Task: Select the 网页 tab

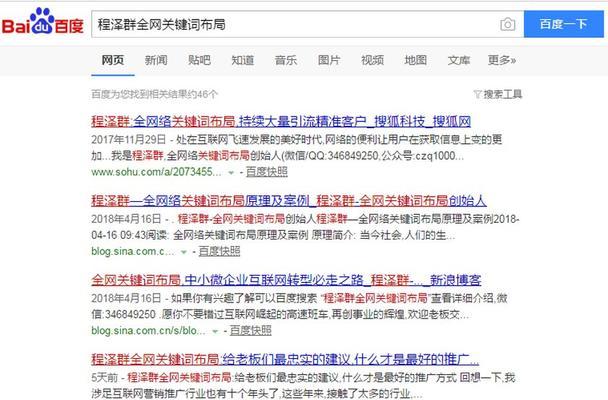Action: coord(113,60)
